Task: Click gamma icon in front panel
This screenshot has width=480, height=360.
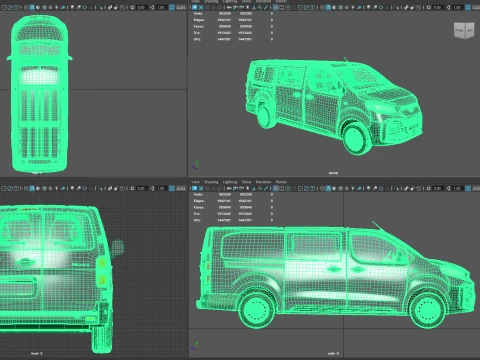Action: [152, 188]
